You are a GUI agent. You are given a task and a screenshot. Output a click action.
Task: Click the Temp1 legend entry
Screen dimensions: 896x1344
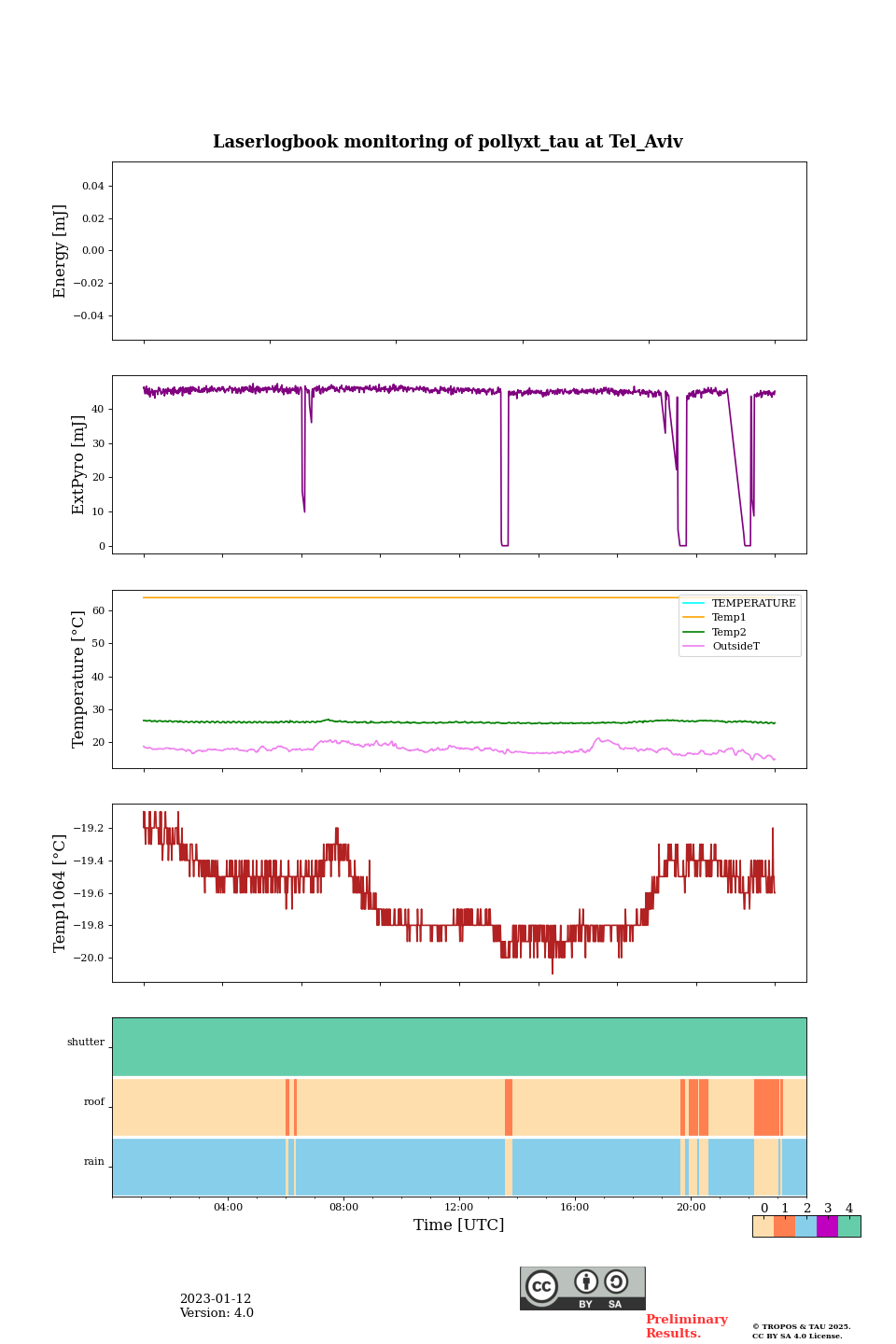715,618
